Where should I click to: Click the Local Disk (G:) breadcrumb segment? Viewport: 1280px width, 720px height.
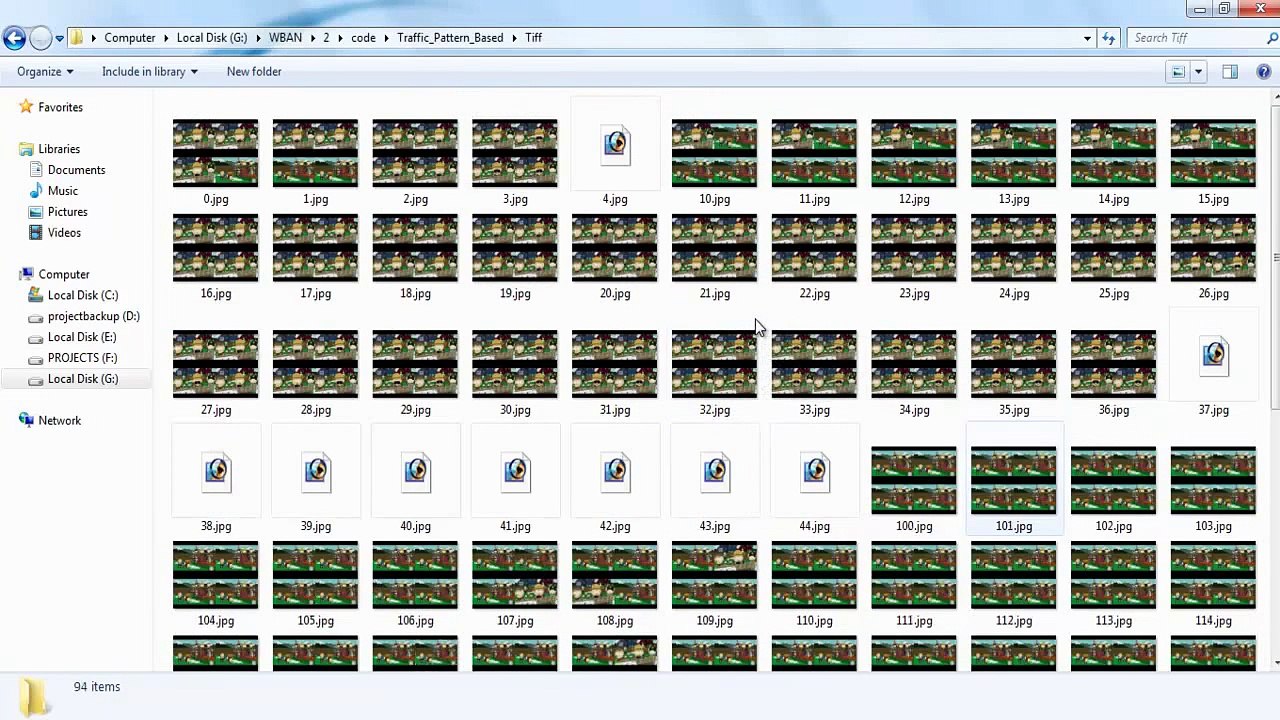point(212,38)
